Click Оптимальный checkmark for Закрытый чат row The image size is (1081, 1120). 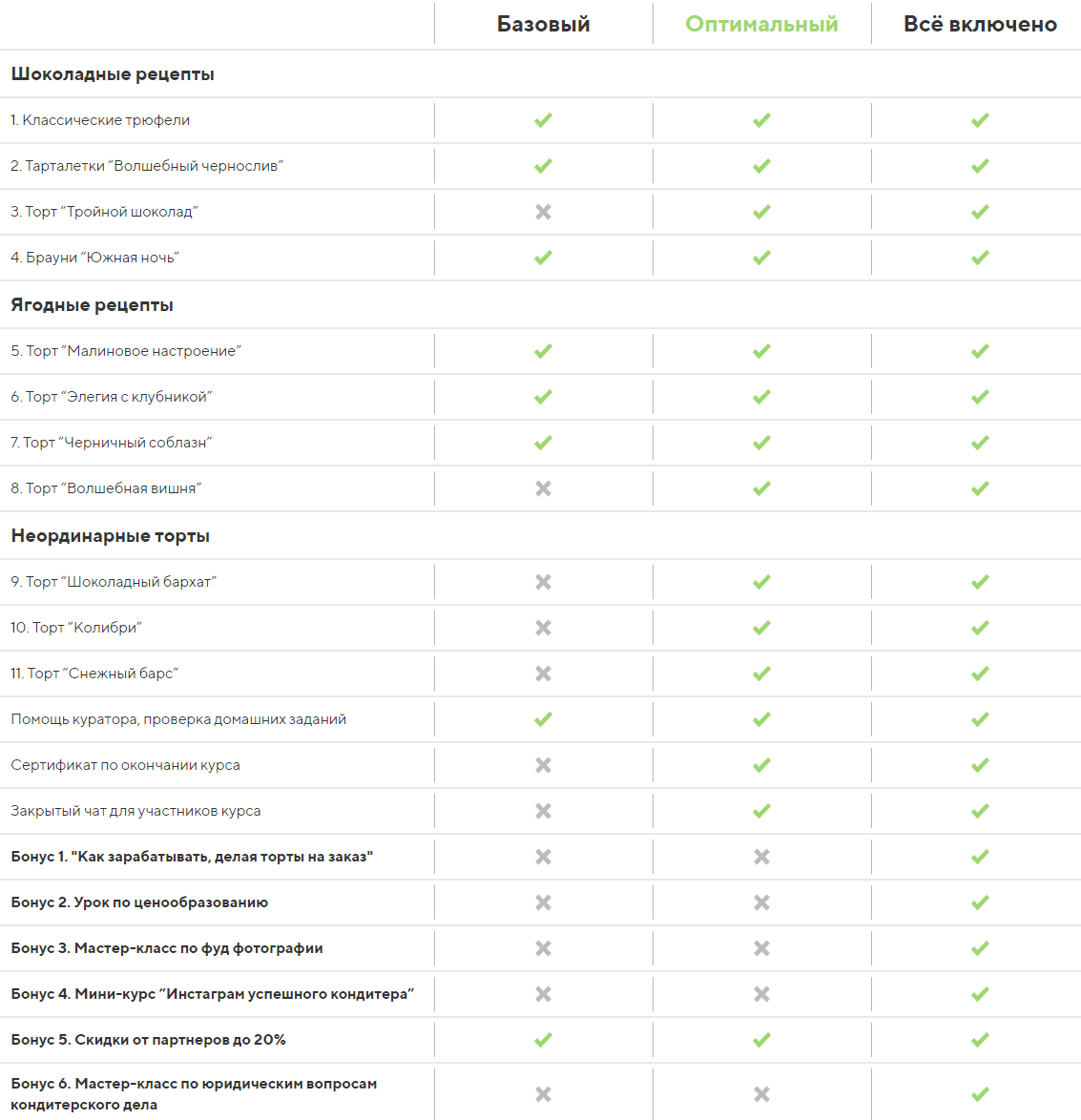click(761, 811)
